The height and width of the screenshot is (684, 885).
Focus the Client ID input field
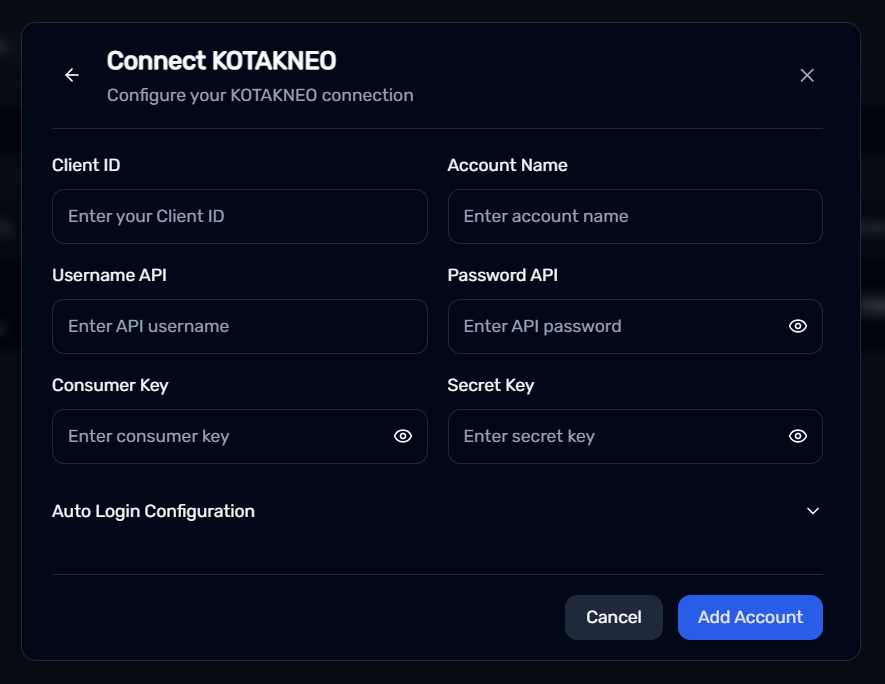240,217
